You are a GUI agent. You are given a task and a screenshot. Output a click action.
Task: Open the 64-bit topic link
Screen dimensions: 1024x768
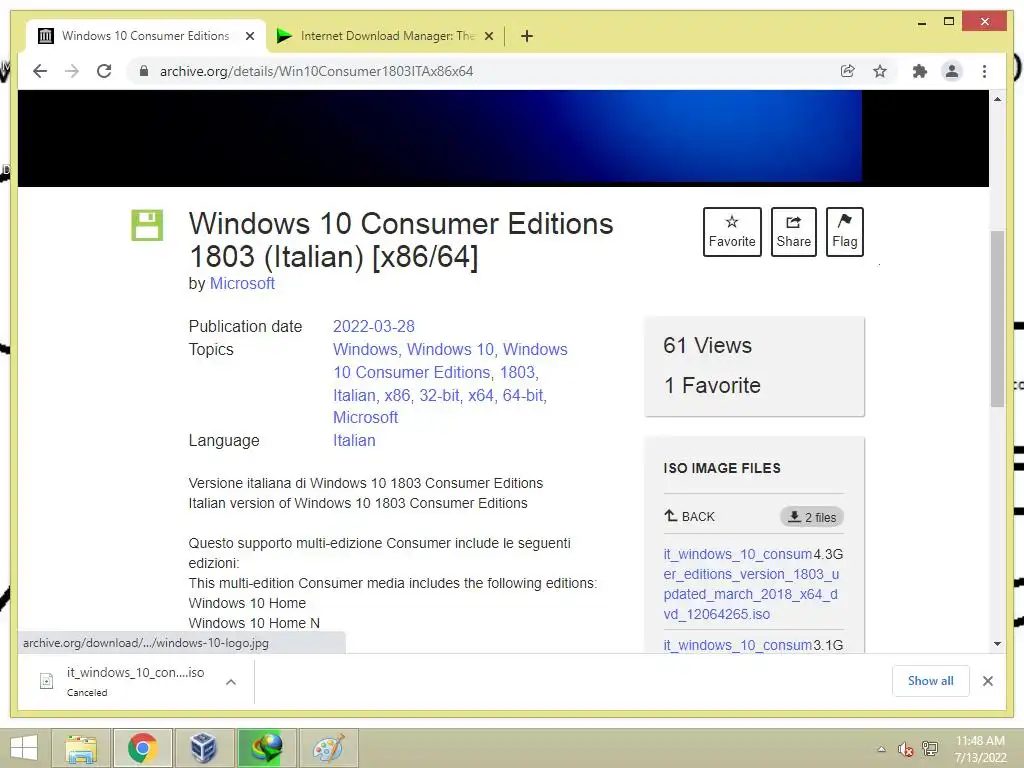(x=523, y=395)
